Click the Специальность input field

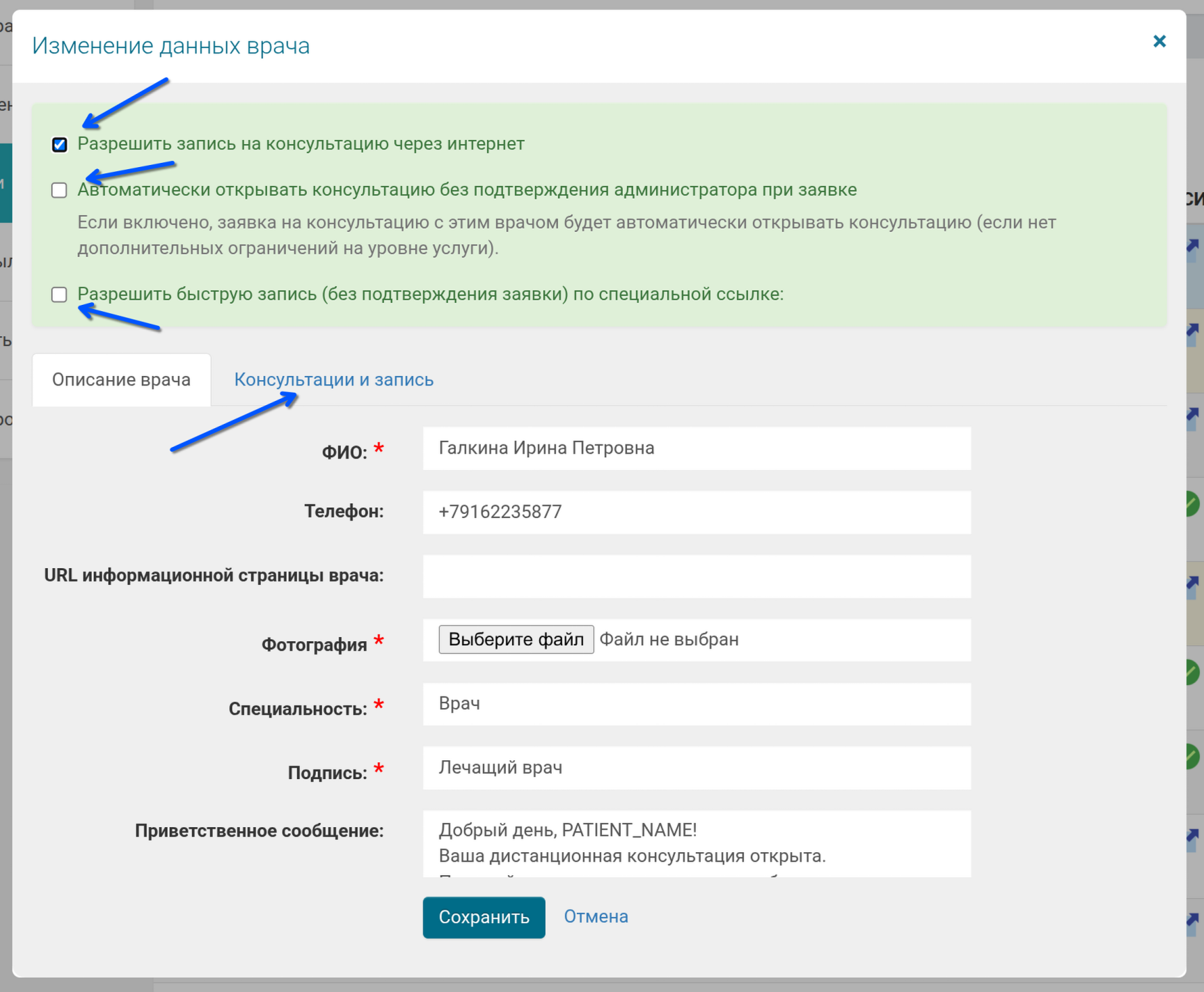tap(696, 704)
